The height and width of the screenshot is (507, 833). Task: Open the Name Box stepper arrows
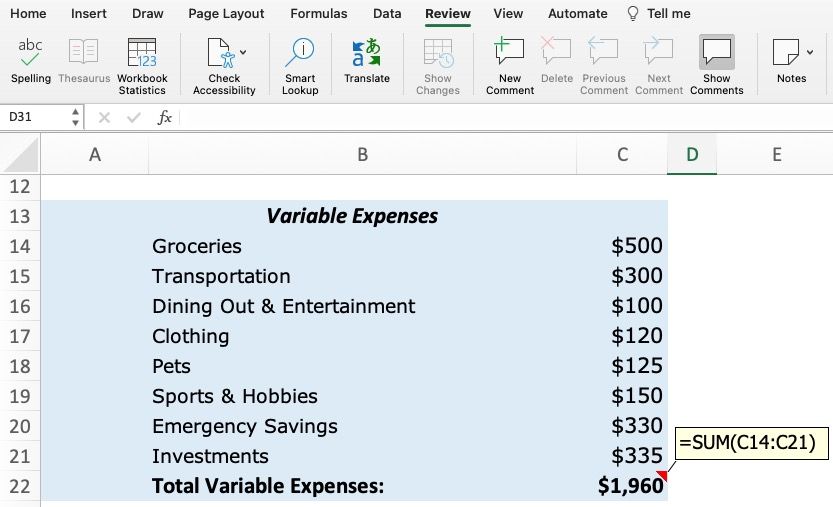click(x=75, y=117)
